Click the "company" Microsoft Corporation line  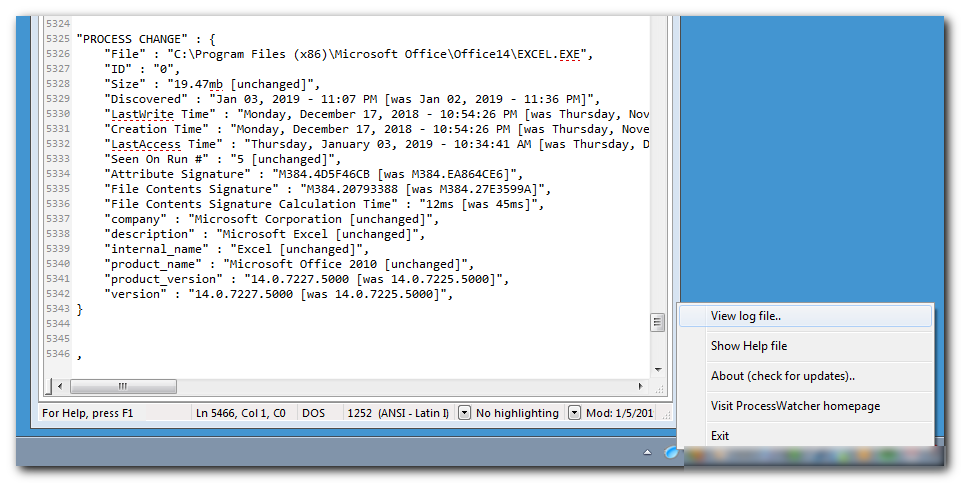point(272,219)
